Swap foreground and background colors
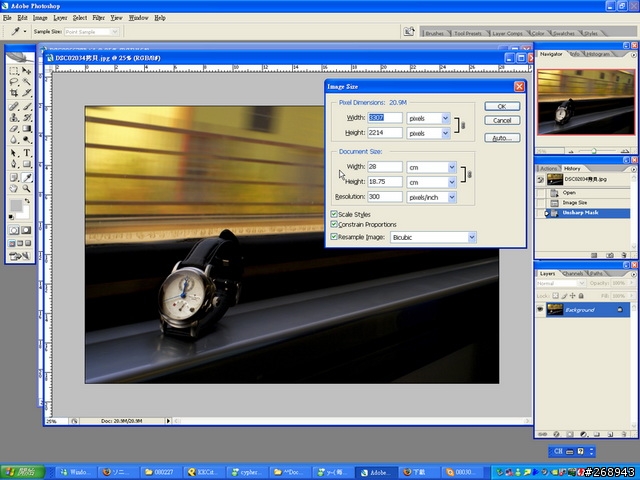640x480 pixels. [x=27, y=201]
